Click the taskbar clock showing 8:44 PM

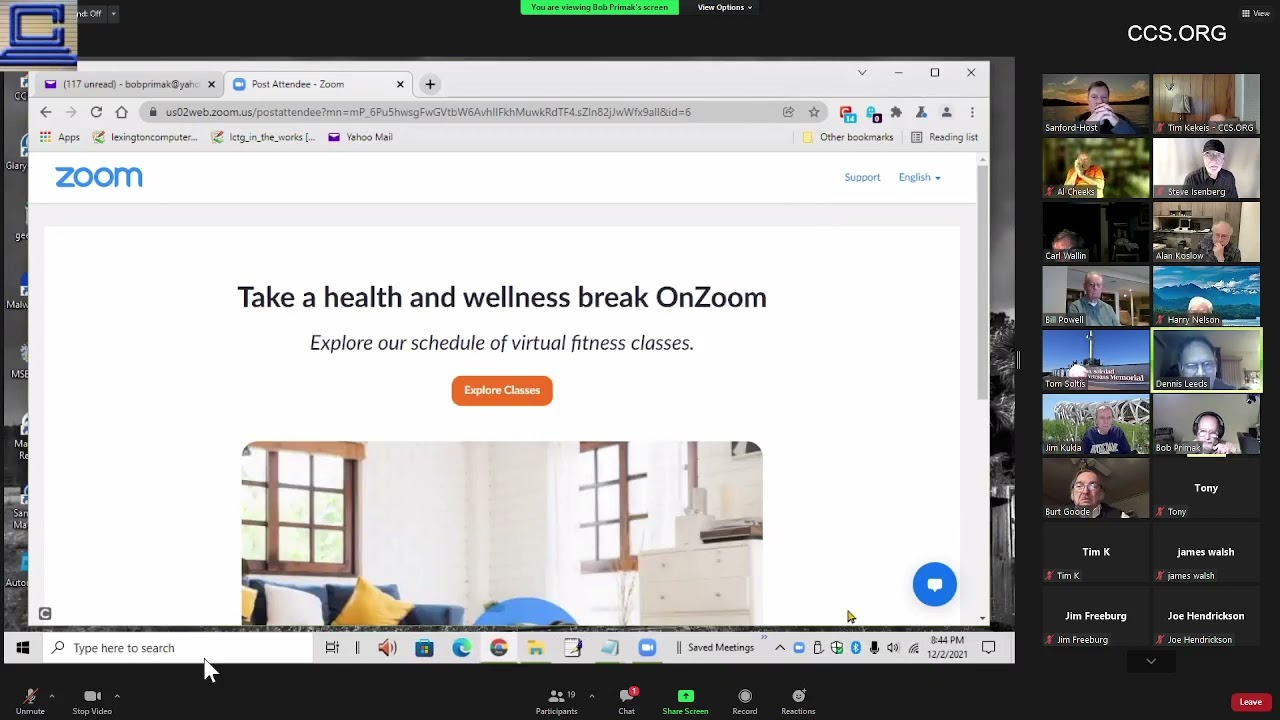[x=947, y=647]
